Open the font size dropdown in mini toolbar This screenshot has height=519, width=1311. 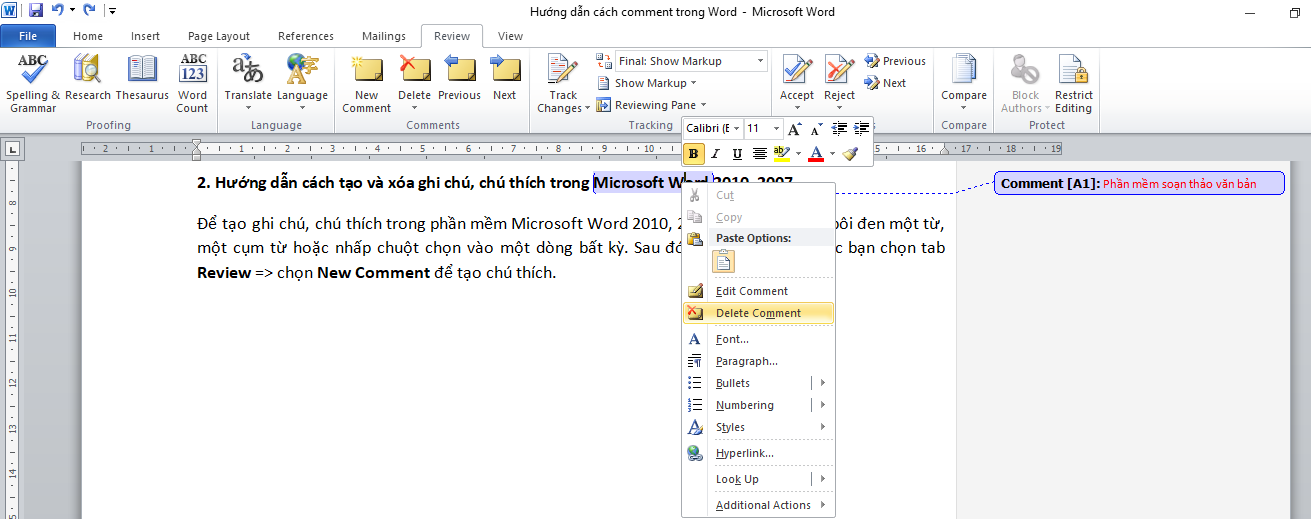pyautogui.click(x=777, y=129)
